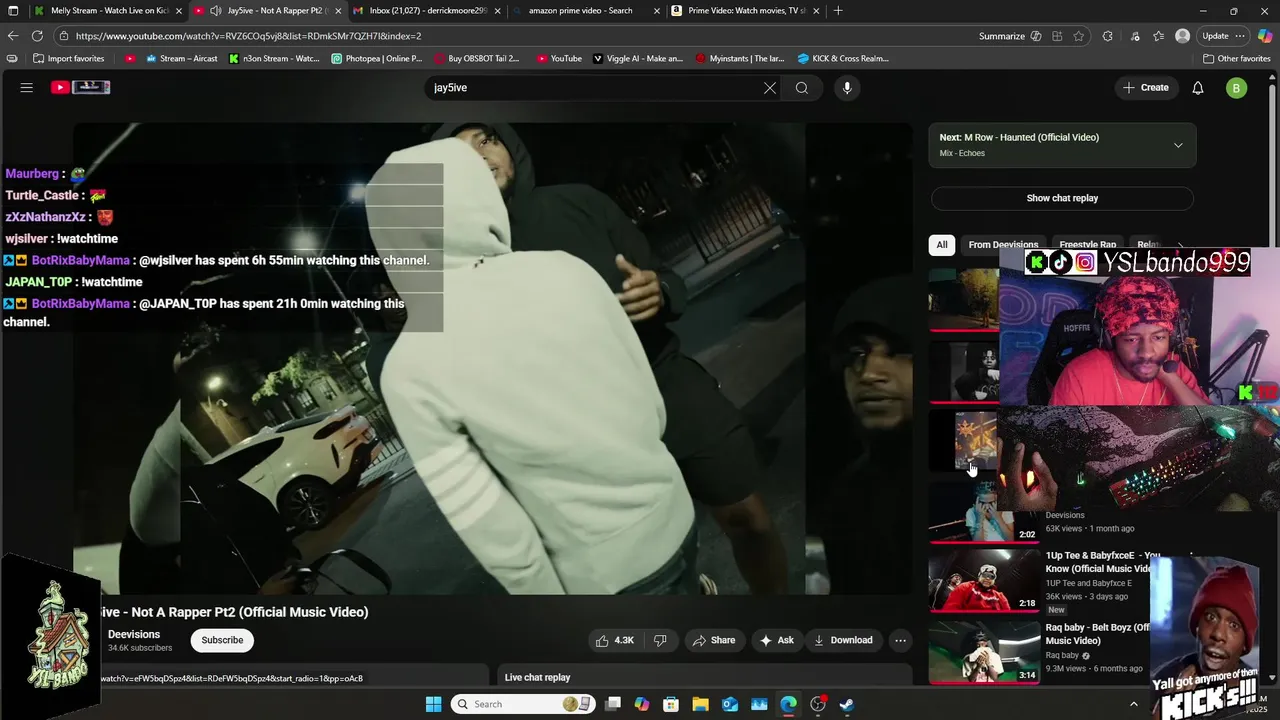The height and width of the screenshot is (720, 1280).
Task: Open the Raq baby Belt Boyz thumbnail
Action: [985, 651]
